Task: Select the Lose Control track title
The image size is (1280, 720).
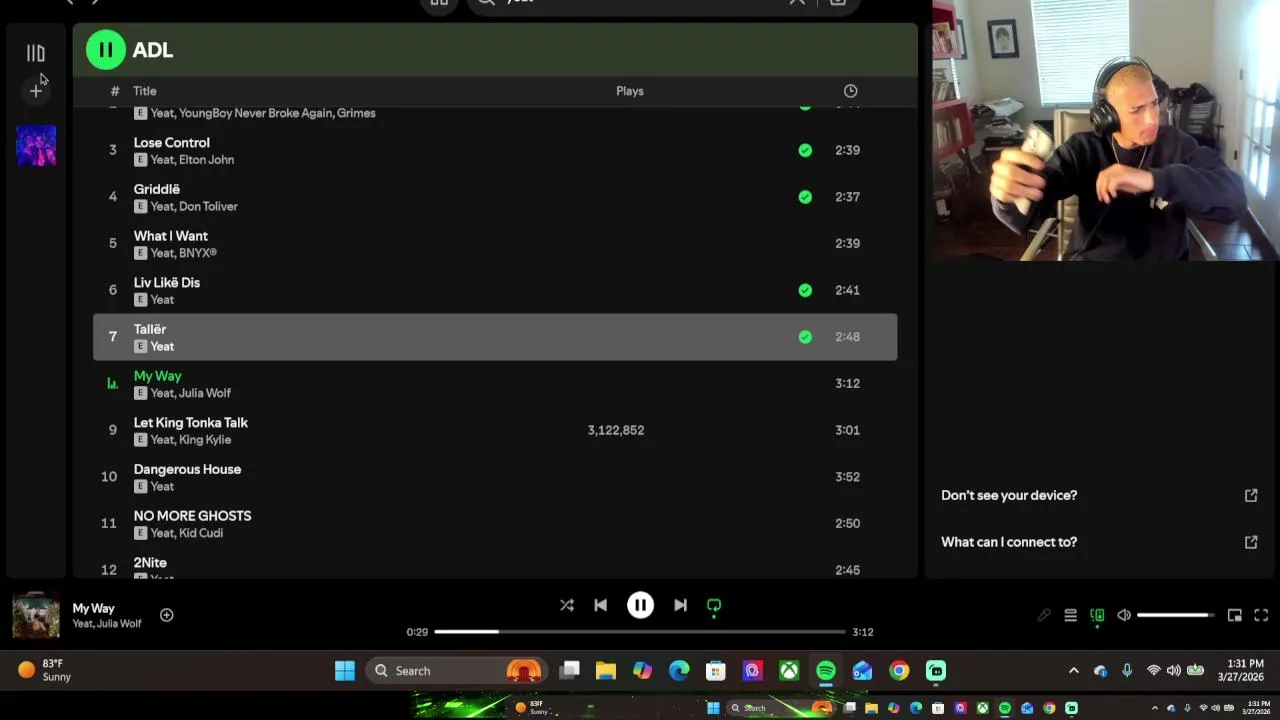Action: [172, 143]
